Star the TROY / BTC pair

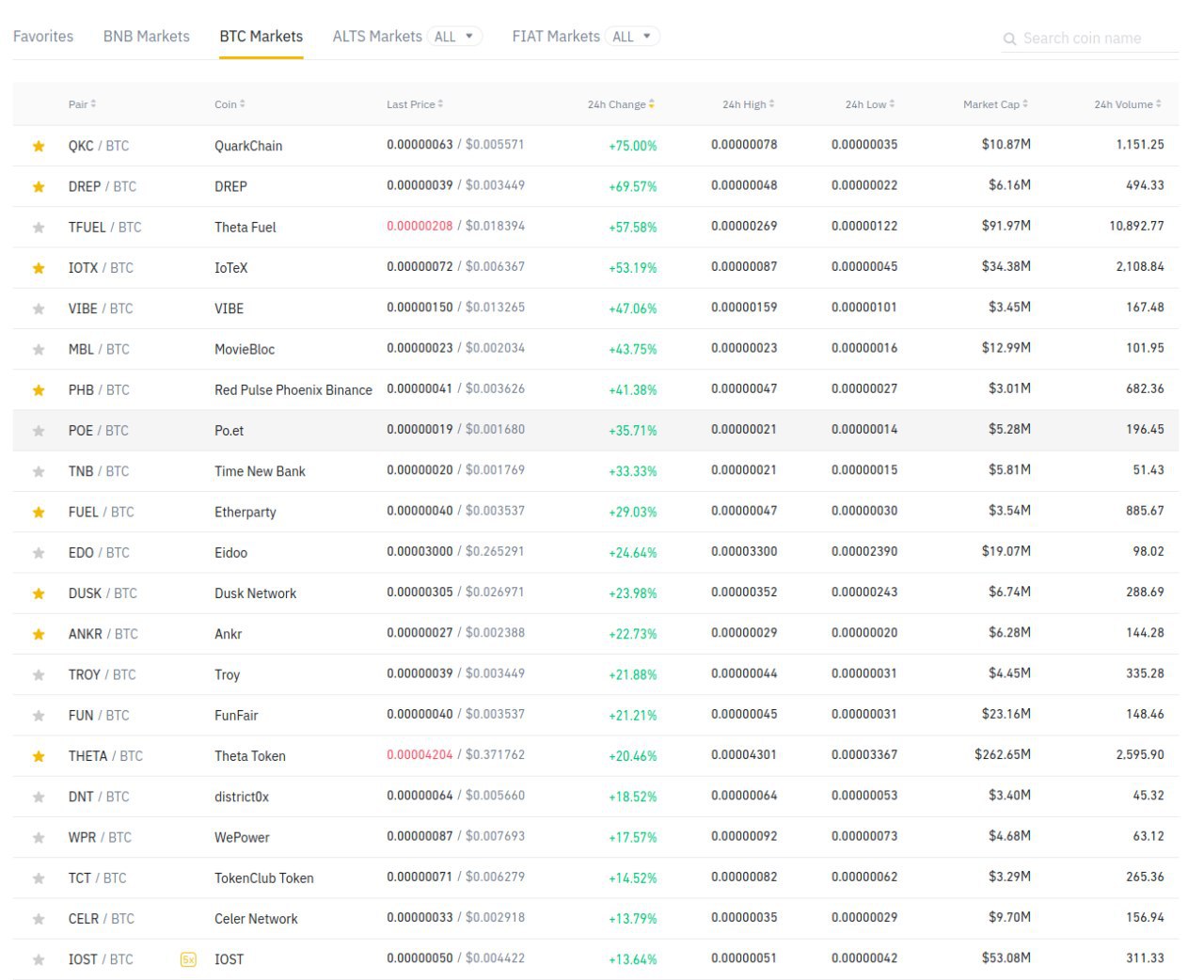39,674
